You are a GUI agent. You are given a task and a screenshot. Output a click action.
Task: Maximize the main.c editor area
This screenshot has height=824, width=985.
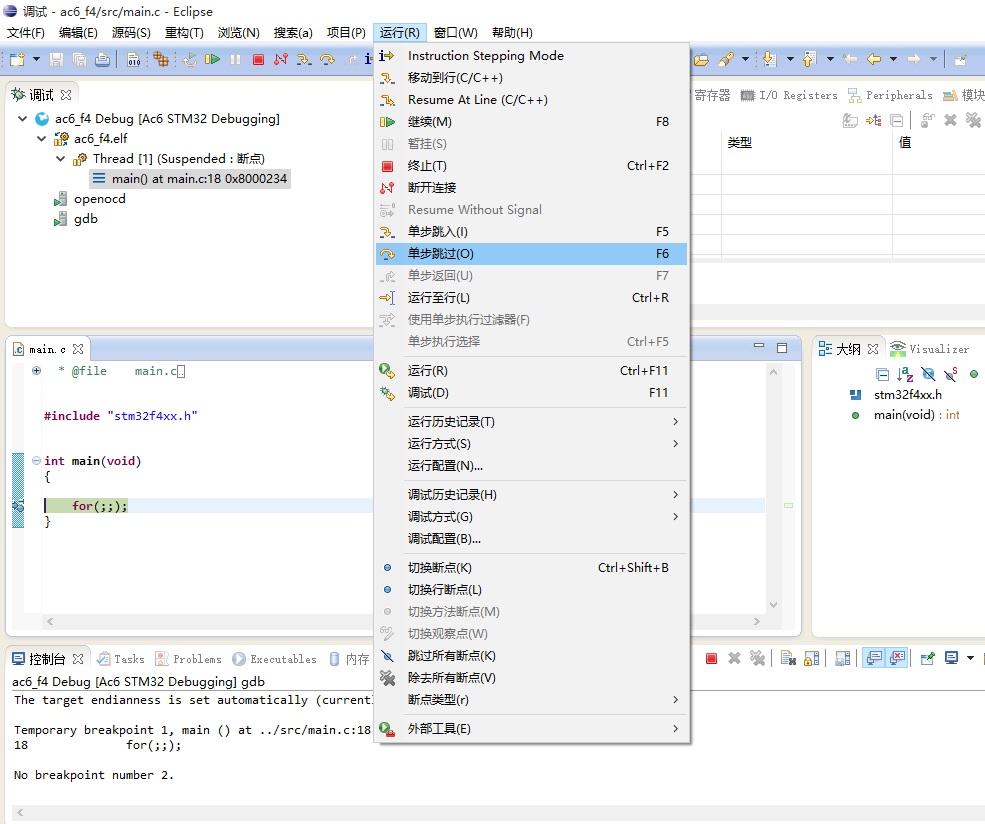coord(782,348)
